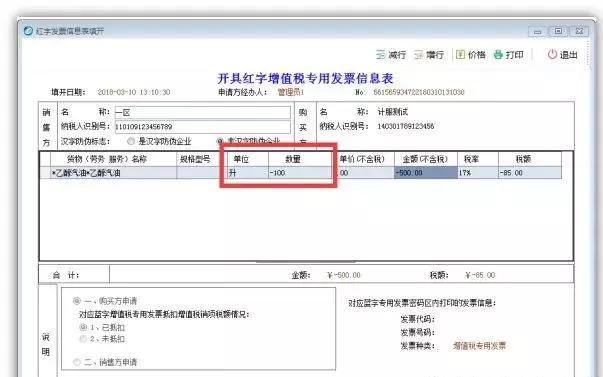Maximize the 红字发票信息表填开 window
The image size is (603, 377).
(x=558, y=31)
